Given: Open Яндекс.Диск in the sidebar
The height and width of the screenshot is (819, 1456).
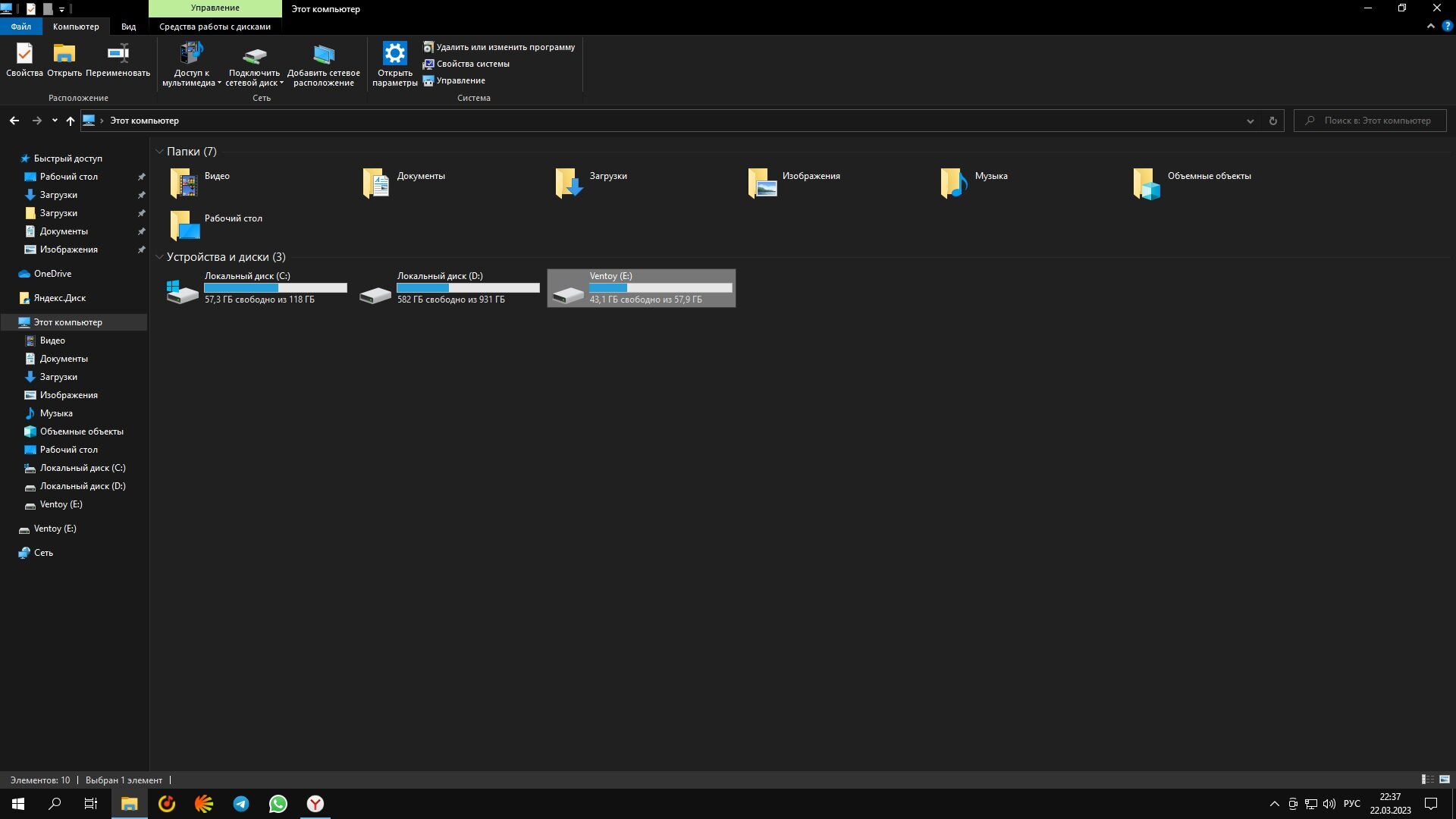Looking at the screenshot, I should click(59, 298).
